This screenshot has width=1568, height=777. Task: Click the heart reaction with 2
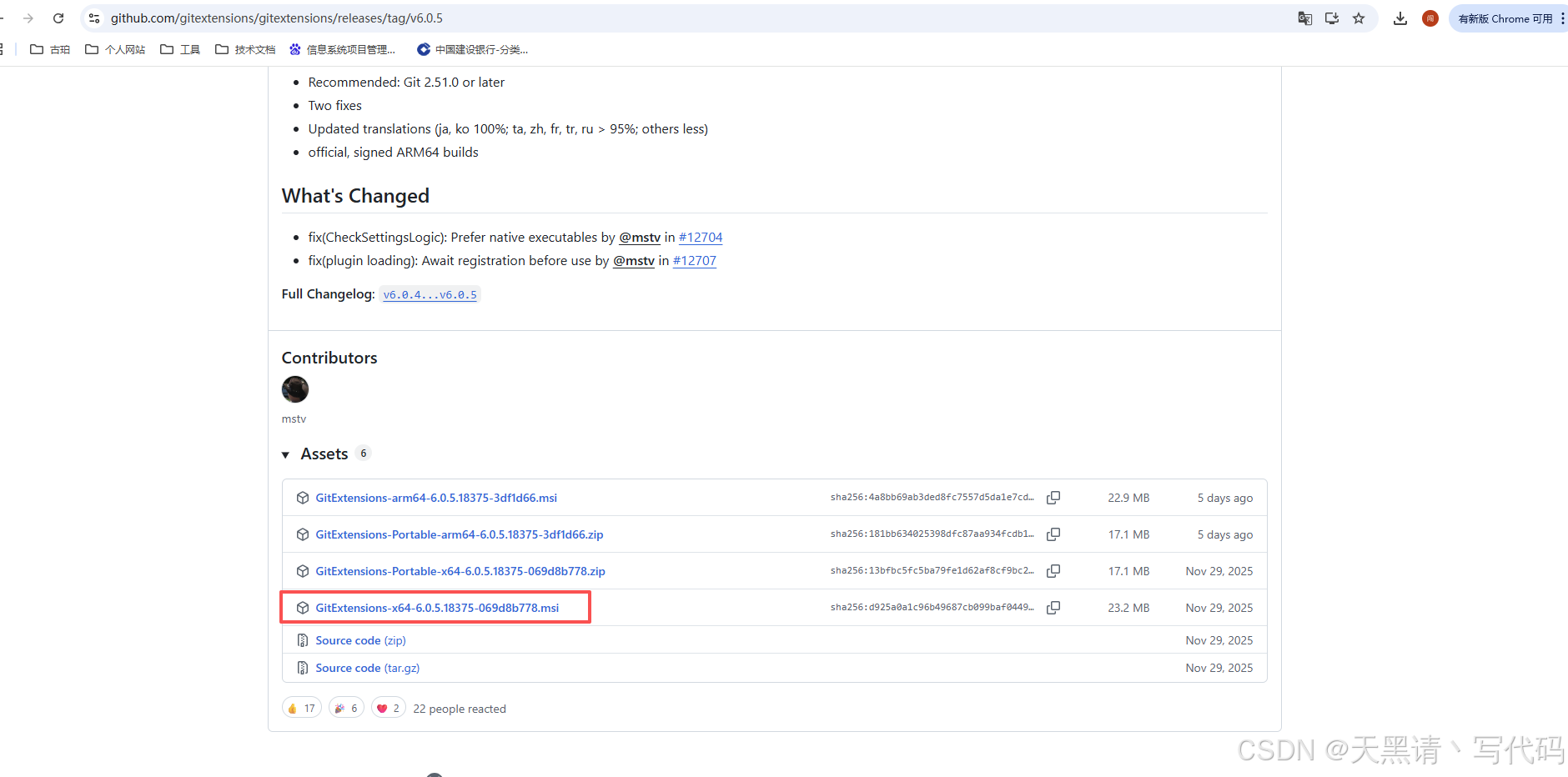pos(388,709)
